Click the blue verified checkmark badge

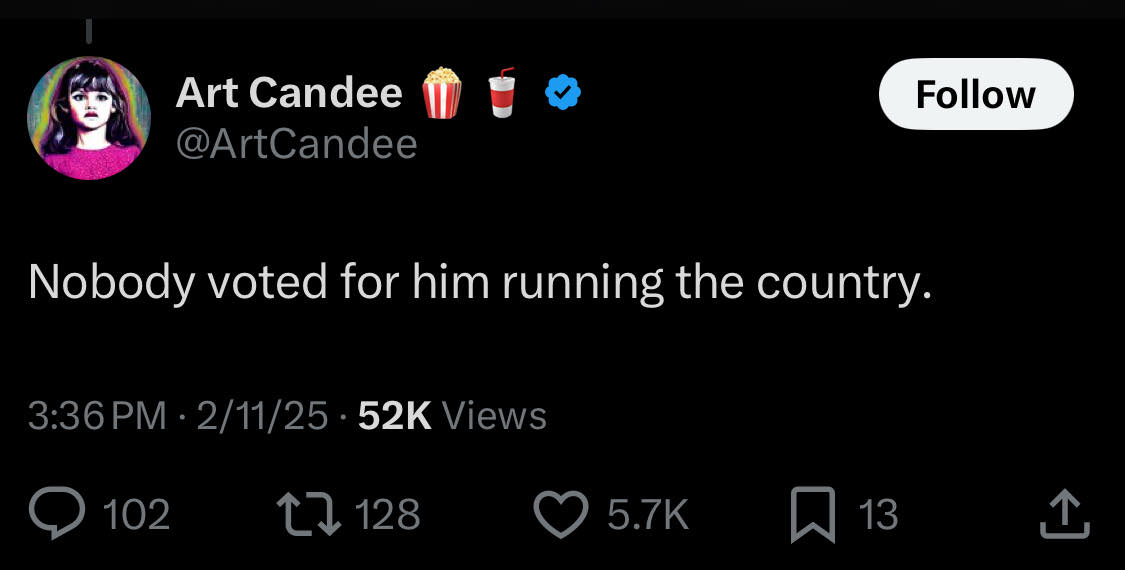point(563,94)
